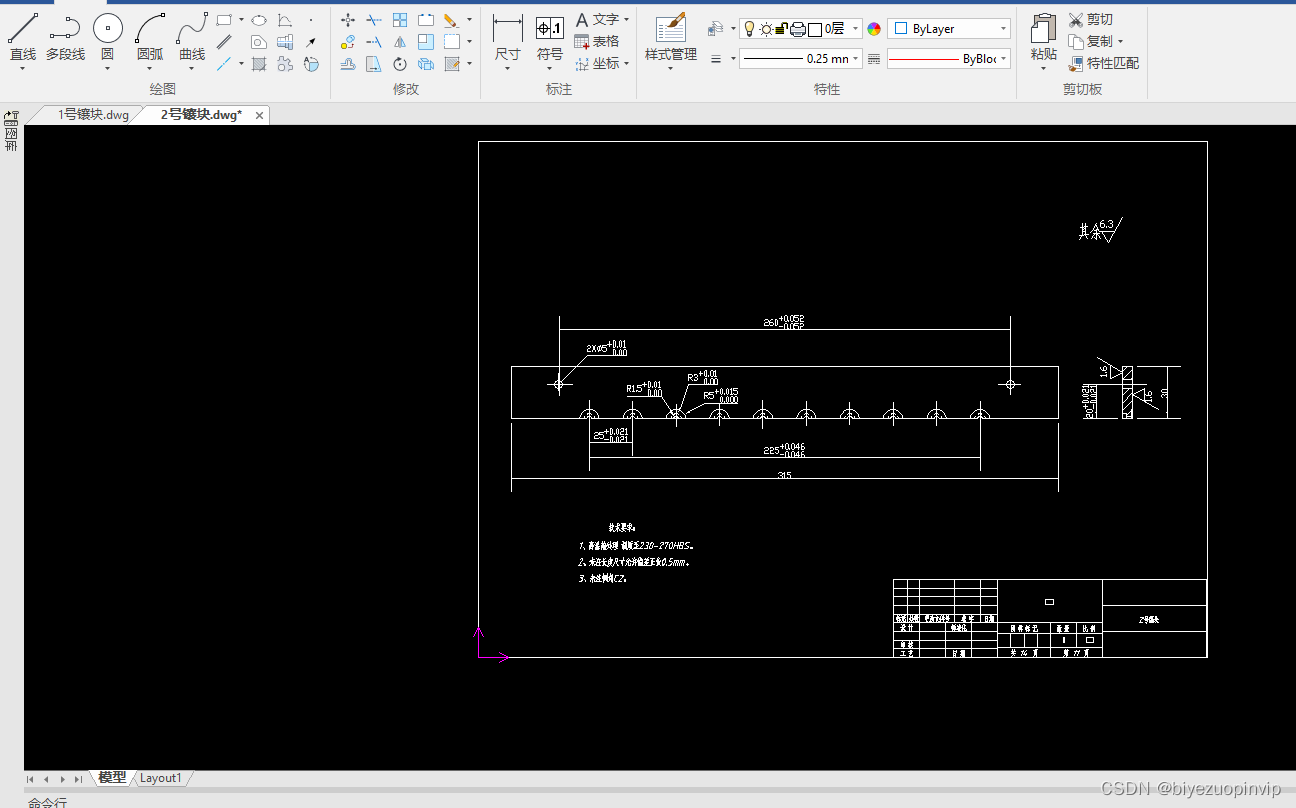Image resolution: width=1296 pixels, height=808 pixels.
Task: Open the 符号 symbol annotation tool
Action: (x=550, y=37)
